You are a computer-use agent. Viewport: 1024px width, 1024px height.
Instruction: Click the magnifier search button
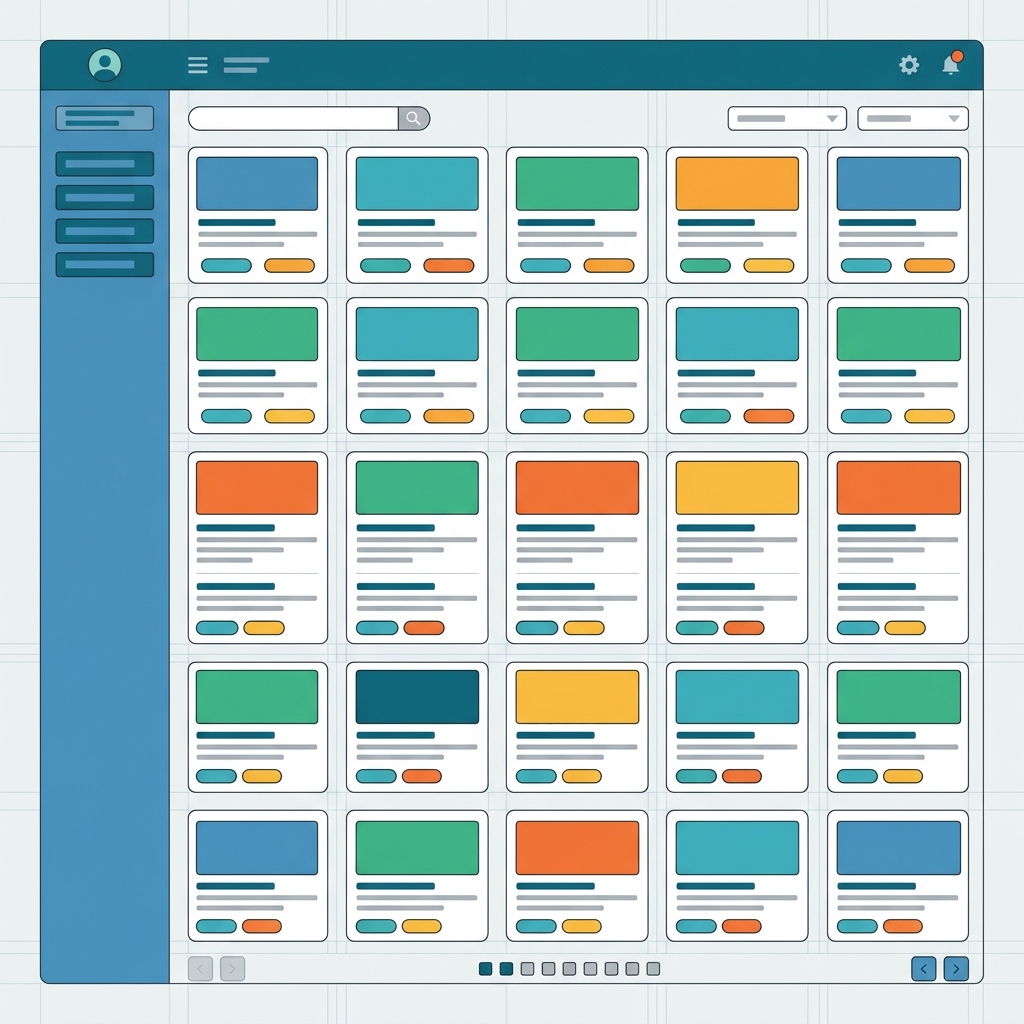point(414,118)
